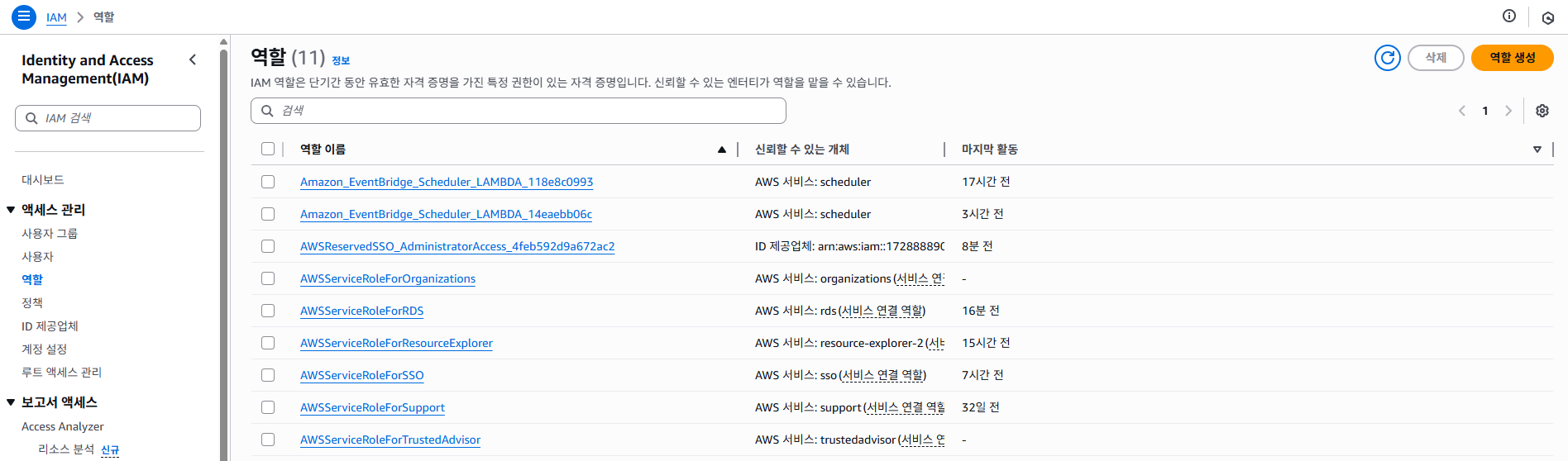1568x461 pixels.
Task: Click 역할 이름 column header
Action: pyautogui.click(x=323, y=150)
